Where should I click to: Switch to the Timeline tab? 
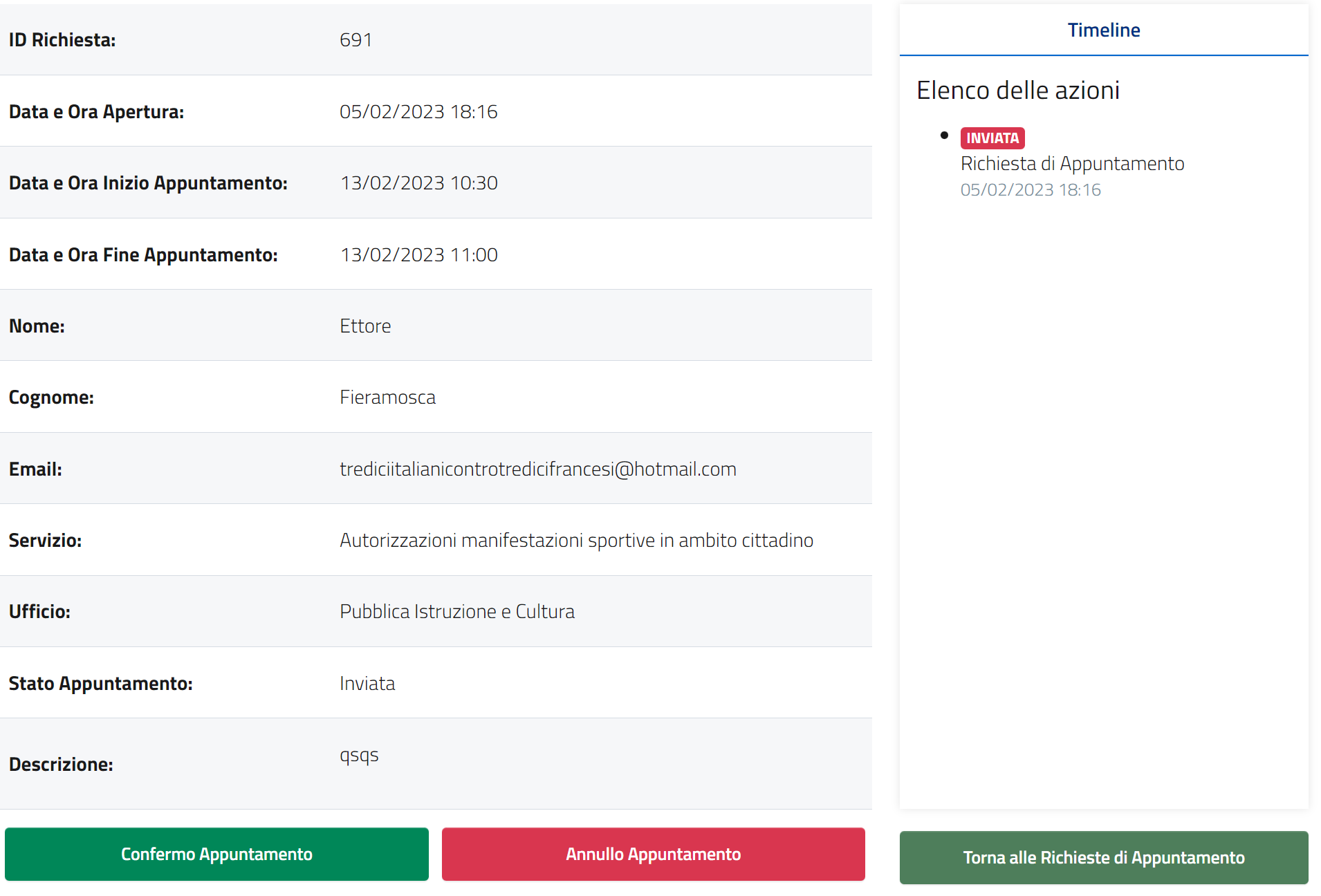1103,30
